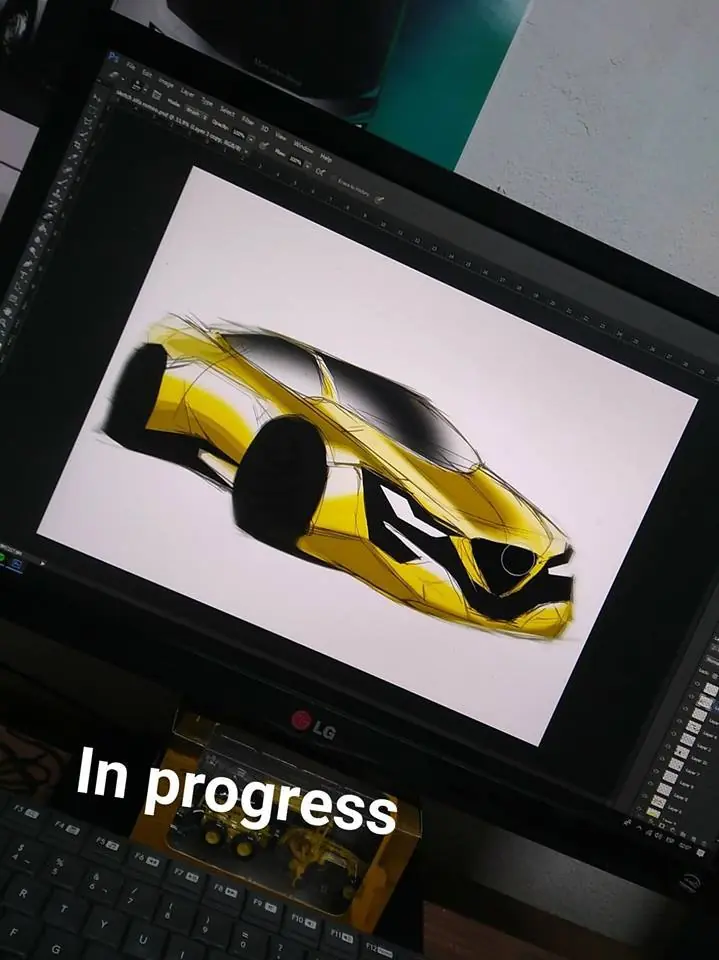Screen dimensions: 719x960
Task: Open the eraser tool preset picker
Action: pos(122,78)
